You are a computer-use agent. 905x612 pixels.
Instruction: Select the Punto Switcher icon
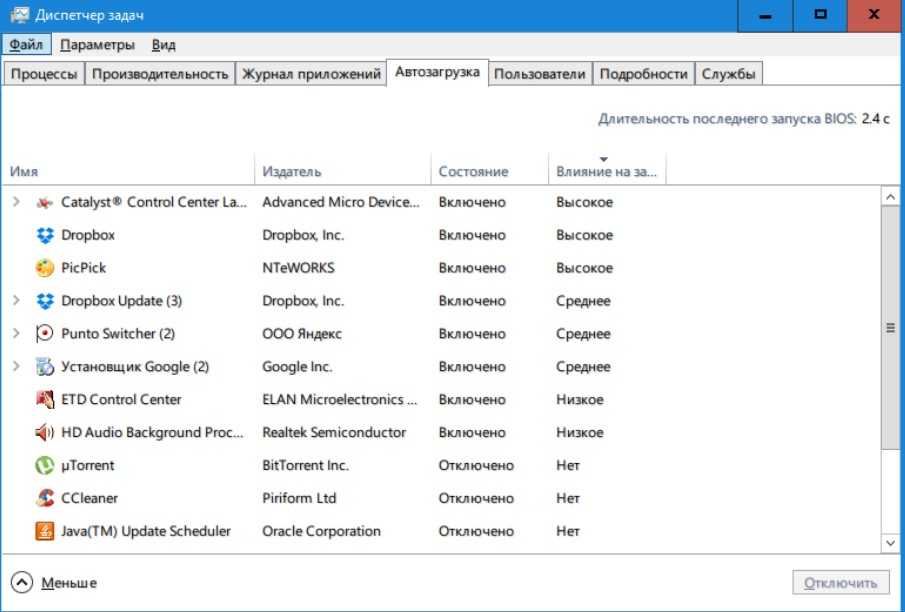click(x=45, y=333)
